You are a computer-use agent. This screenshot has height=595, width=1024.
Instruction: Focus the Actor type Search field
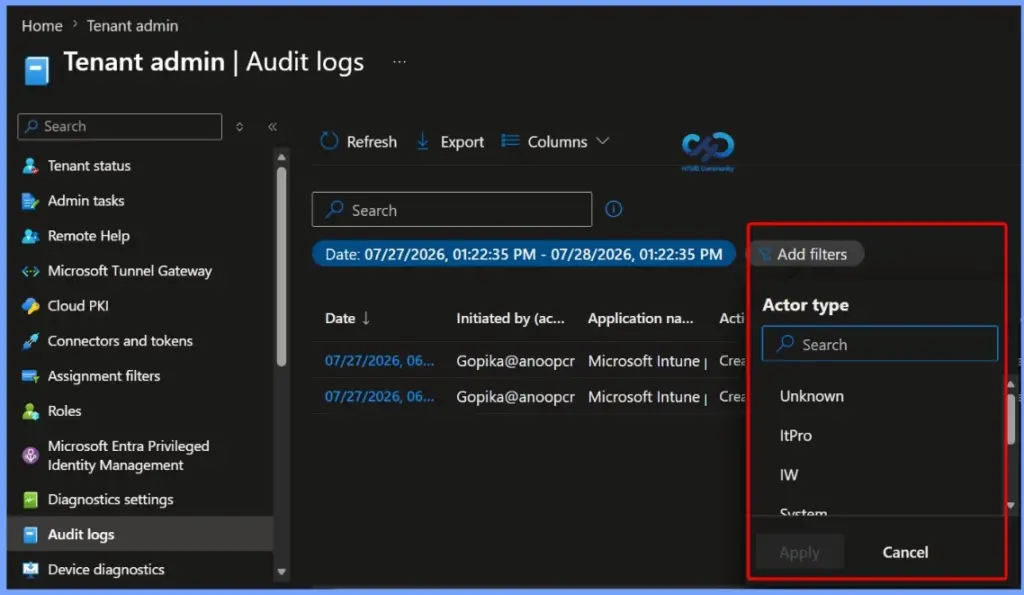coord(880,344)
